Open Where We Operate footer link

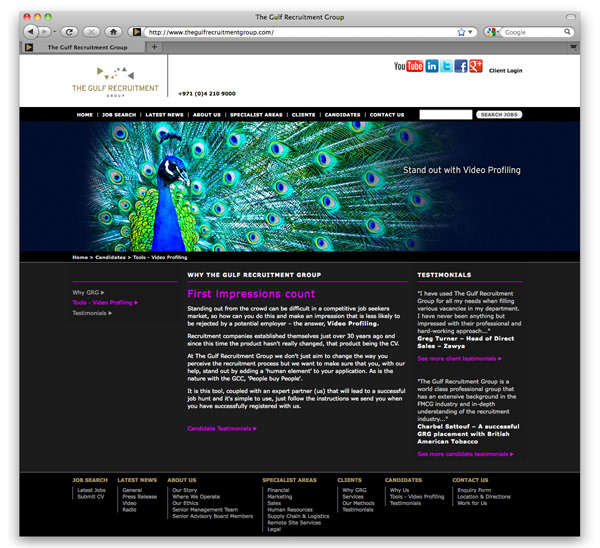tap(196, 497)
